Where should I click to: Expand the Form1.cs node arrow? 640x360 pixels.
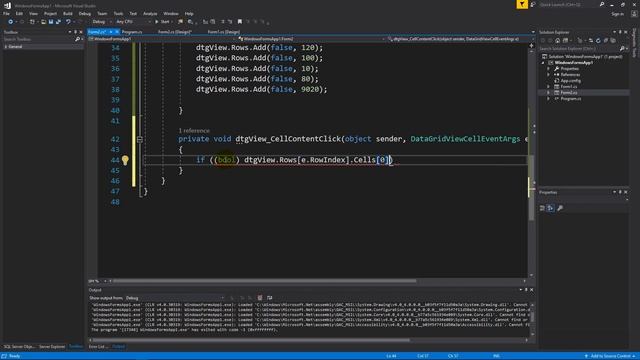[x=549, y=87]
